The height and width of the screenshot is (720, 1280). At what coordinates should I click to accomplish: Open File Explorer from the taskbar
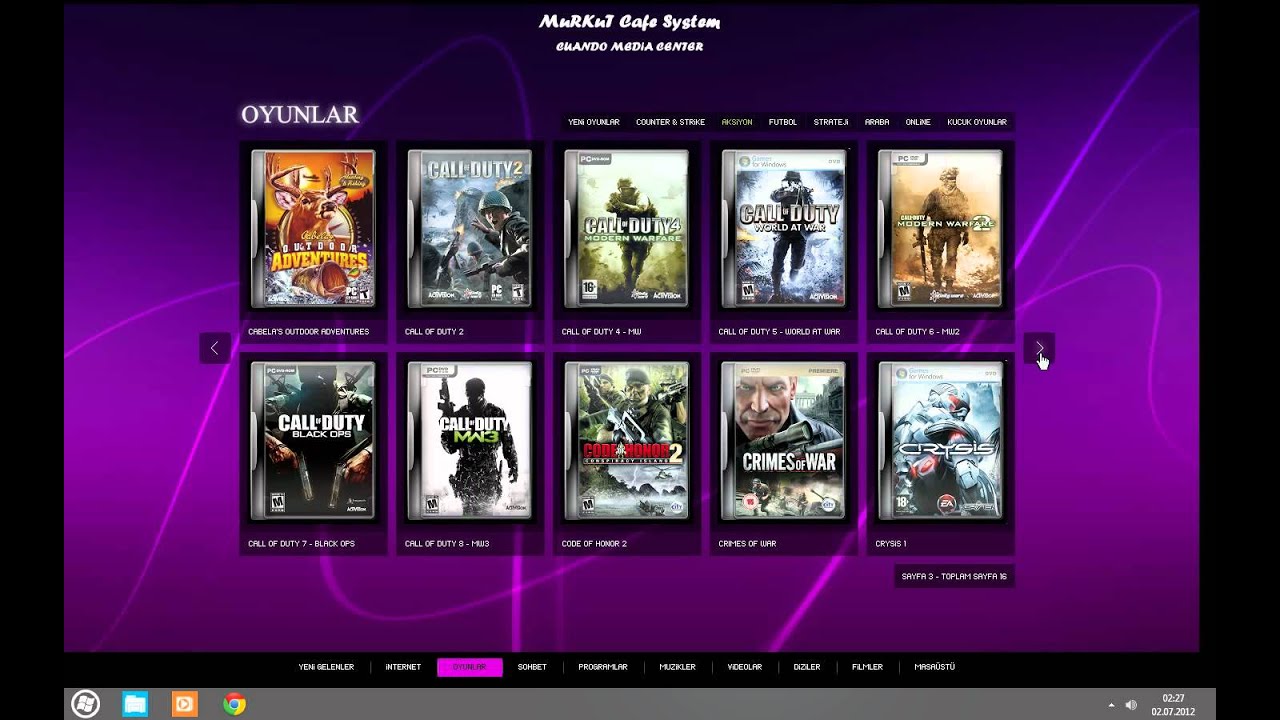pyautogui.click(x=135, y=704)
